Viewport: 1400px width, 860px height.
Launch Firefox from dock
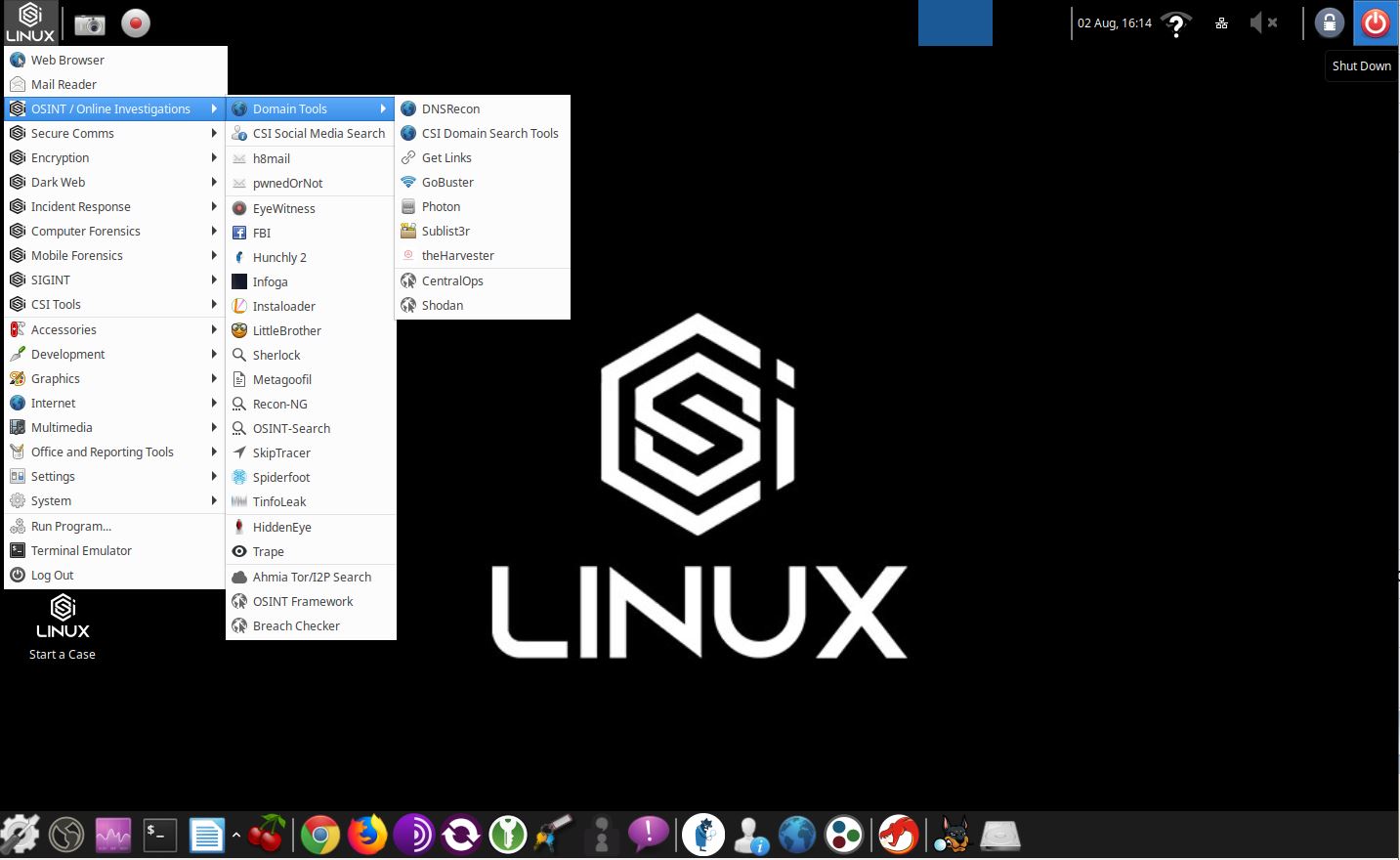366,836
